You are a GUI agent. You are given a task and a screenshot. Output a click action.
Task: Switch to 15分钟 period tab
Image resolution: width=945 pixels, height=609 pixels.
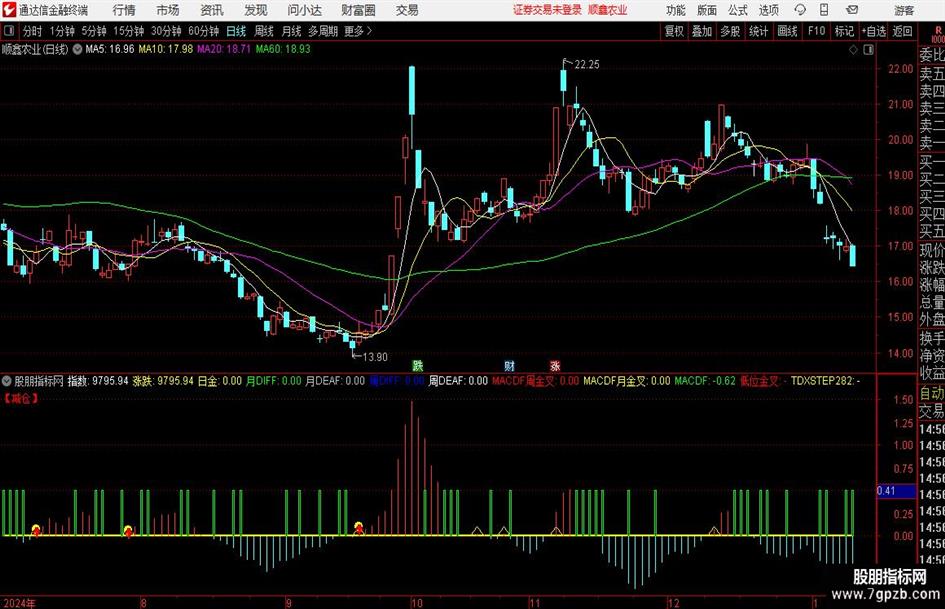(x=129, y=31)
